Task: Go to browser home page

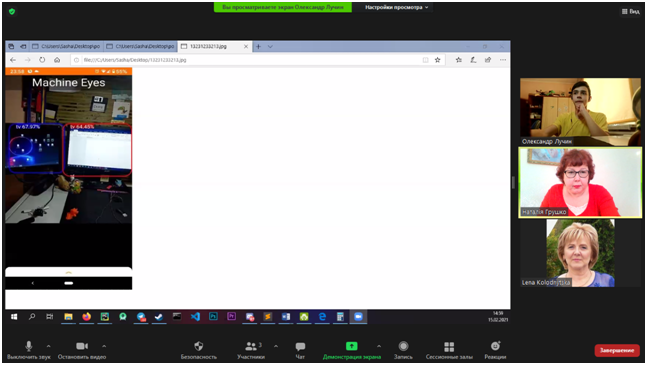Action: pos(57,60)
